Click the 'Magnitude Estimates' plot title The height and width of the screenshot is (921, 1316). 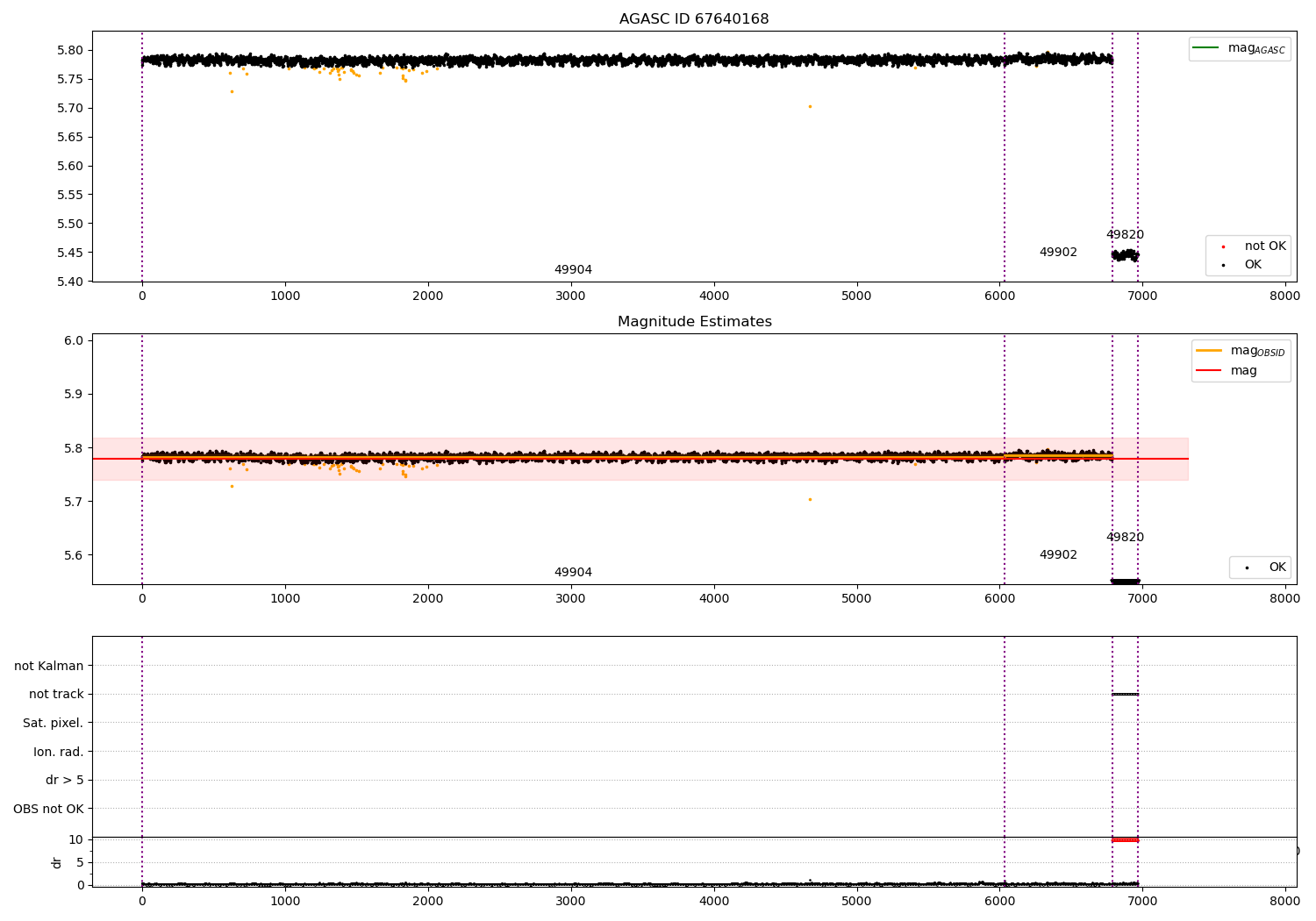(694, 322)
